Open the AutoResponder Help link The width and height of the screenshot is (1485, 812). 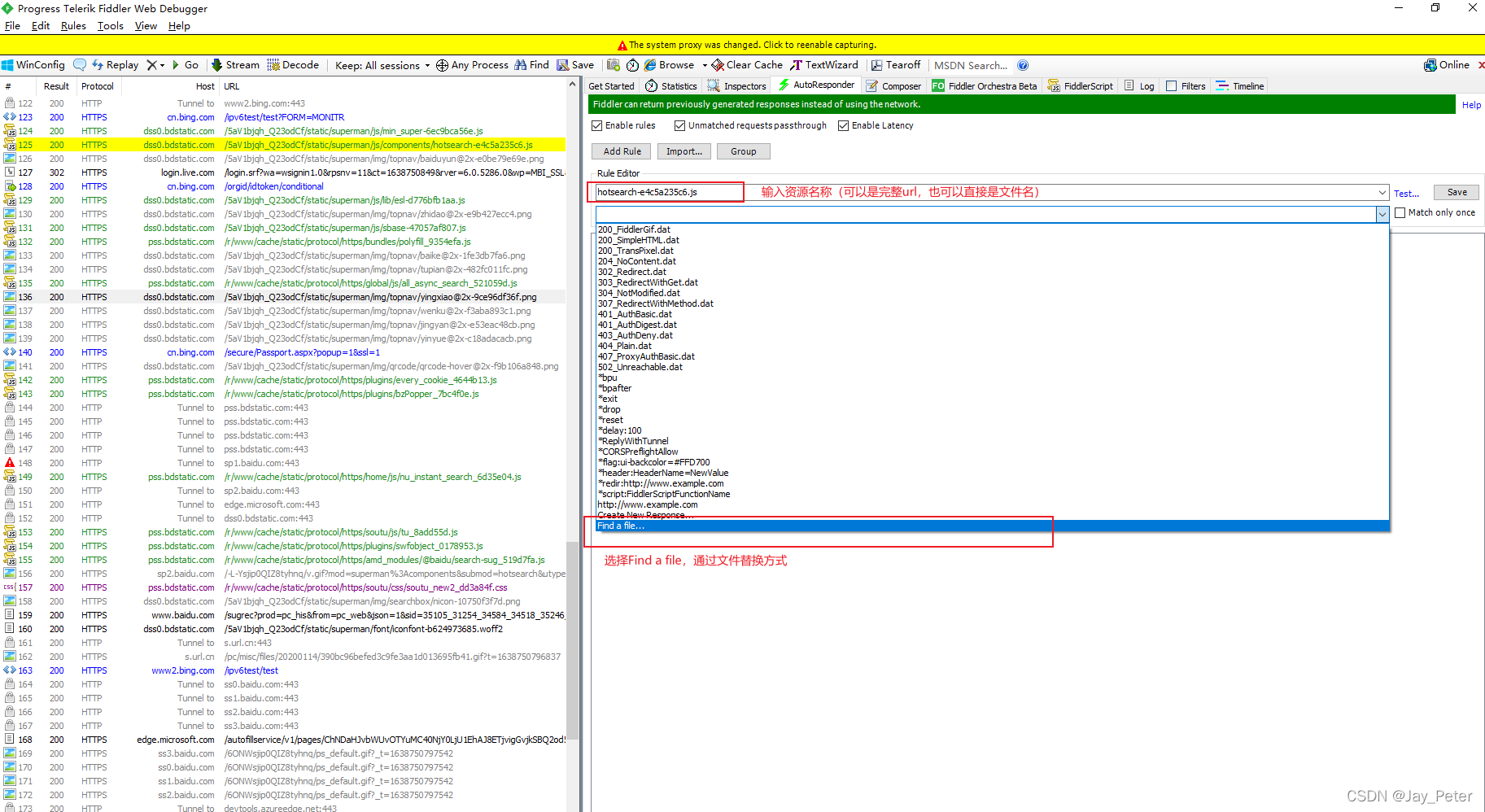1471,105
